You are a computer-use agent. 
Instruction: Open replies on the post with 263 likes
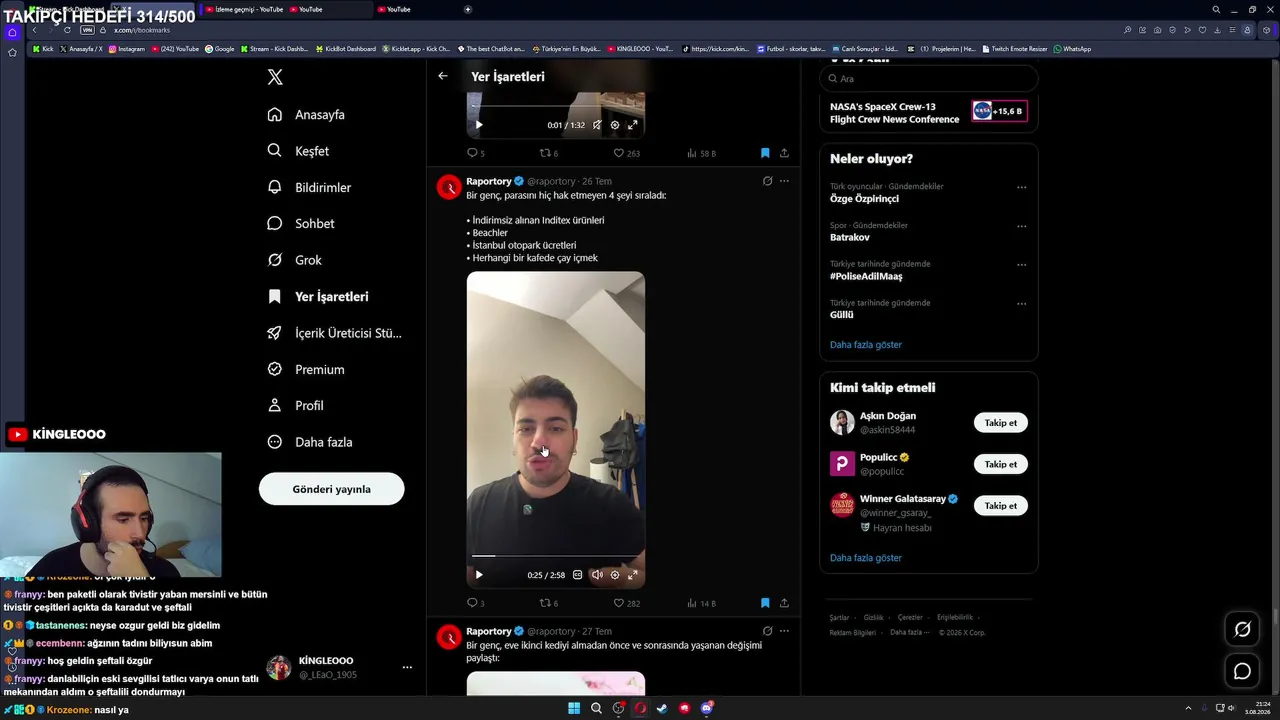coord(476,153)
